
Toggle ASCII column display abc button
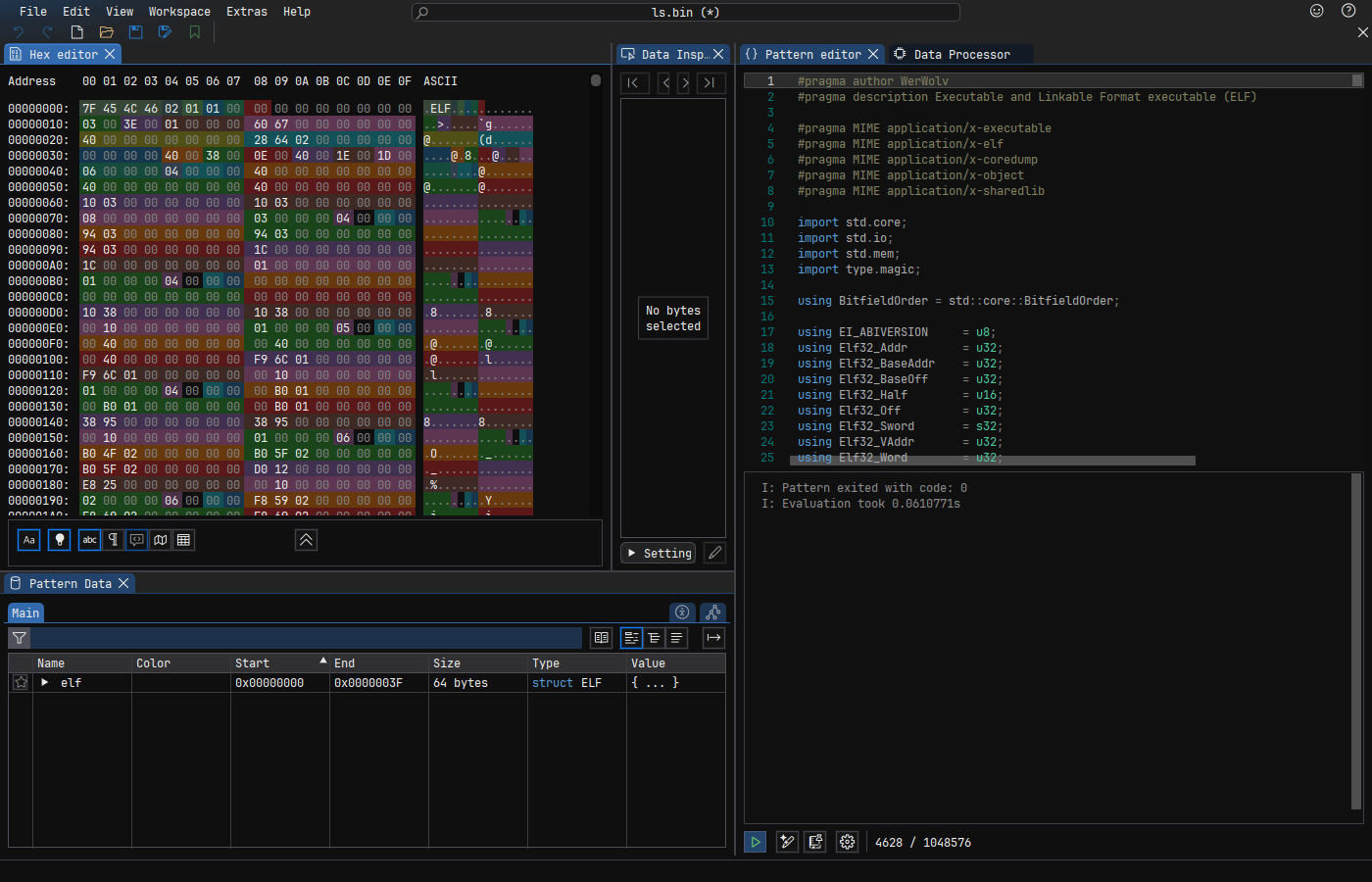pyautogui.click(x=89, y=540)
